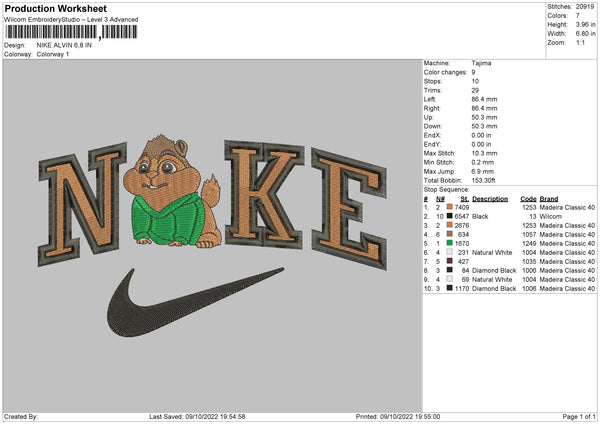Click the black swatch next to 1170
The height and width of the screenshot is (424, 600).
pos(450,288)
